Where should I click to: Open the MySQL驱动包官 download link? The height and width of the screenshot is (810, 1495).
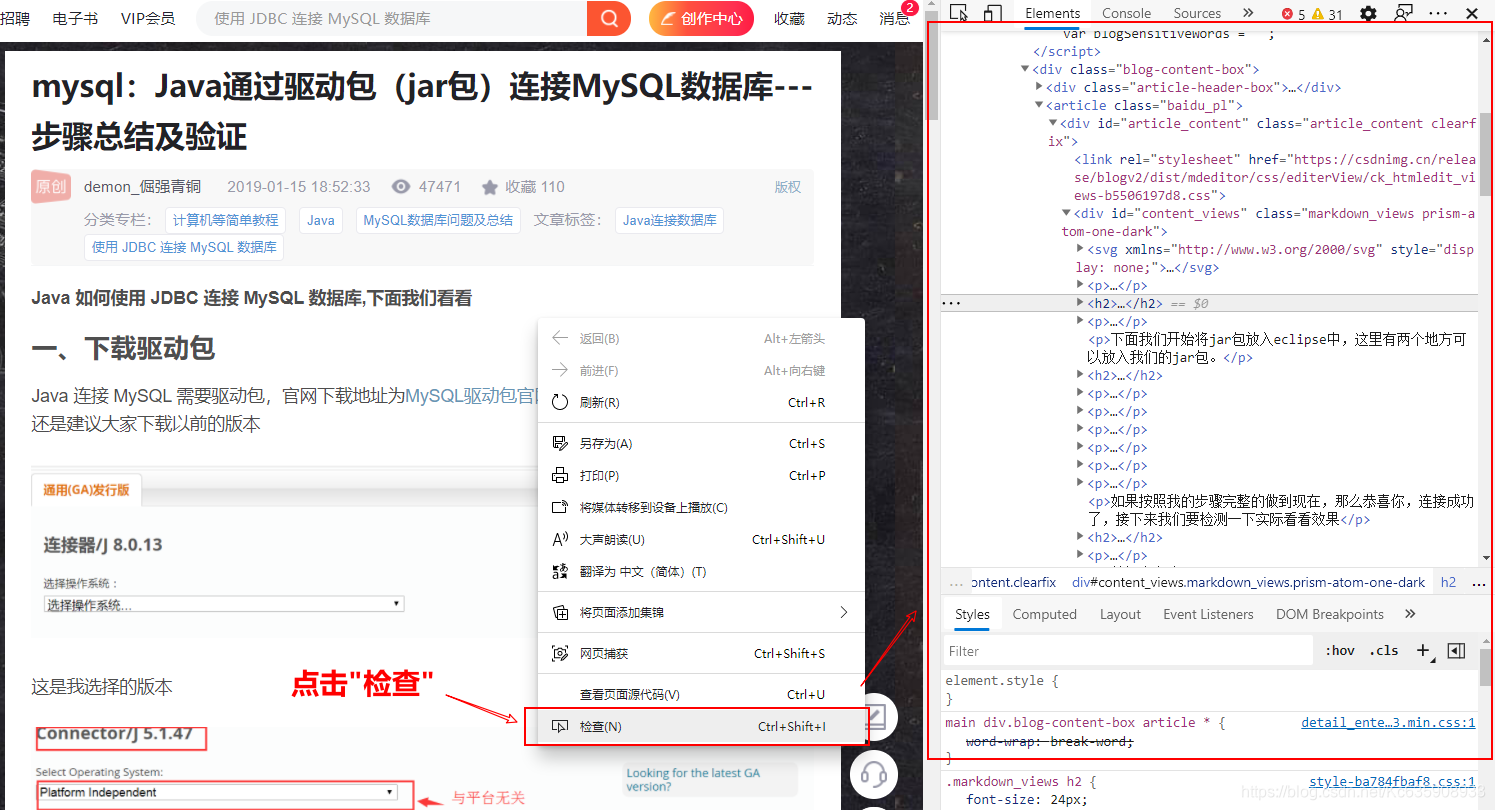point(471,396)
